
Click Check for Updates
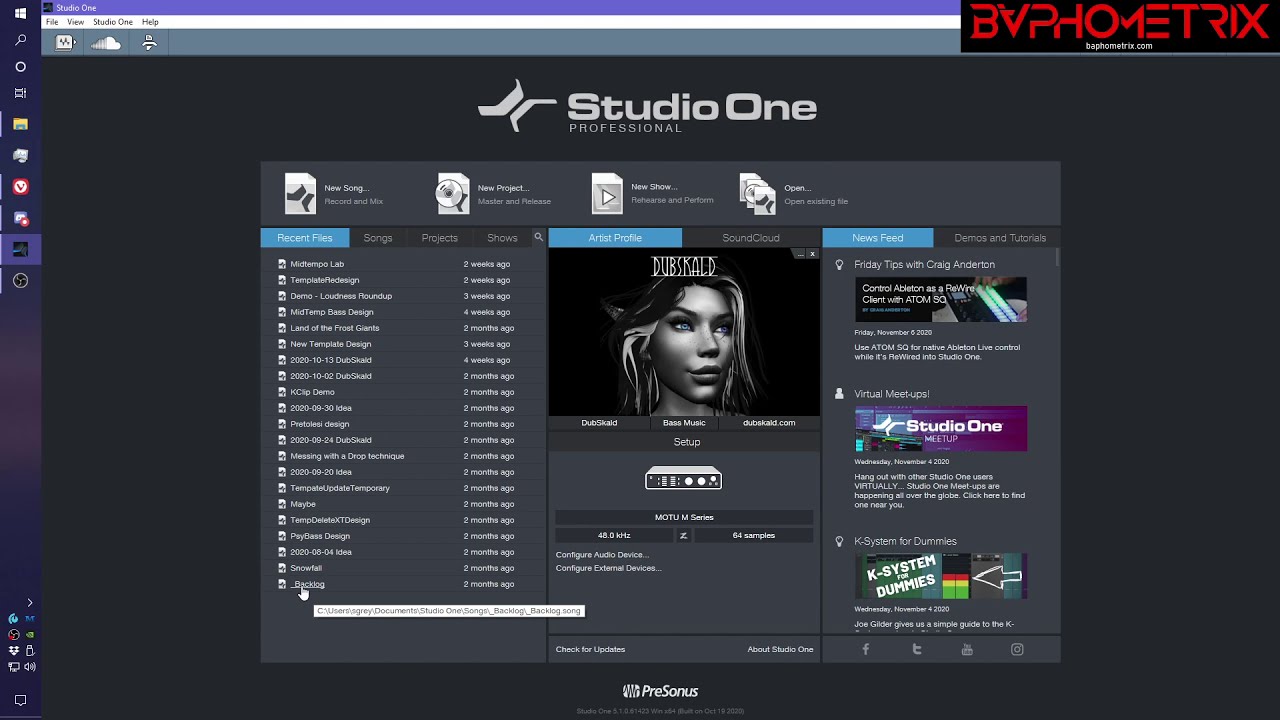pos(590,649)
